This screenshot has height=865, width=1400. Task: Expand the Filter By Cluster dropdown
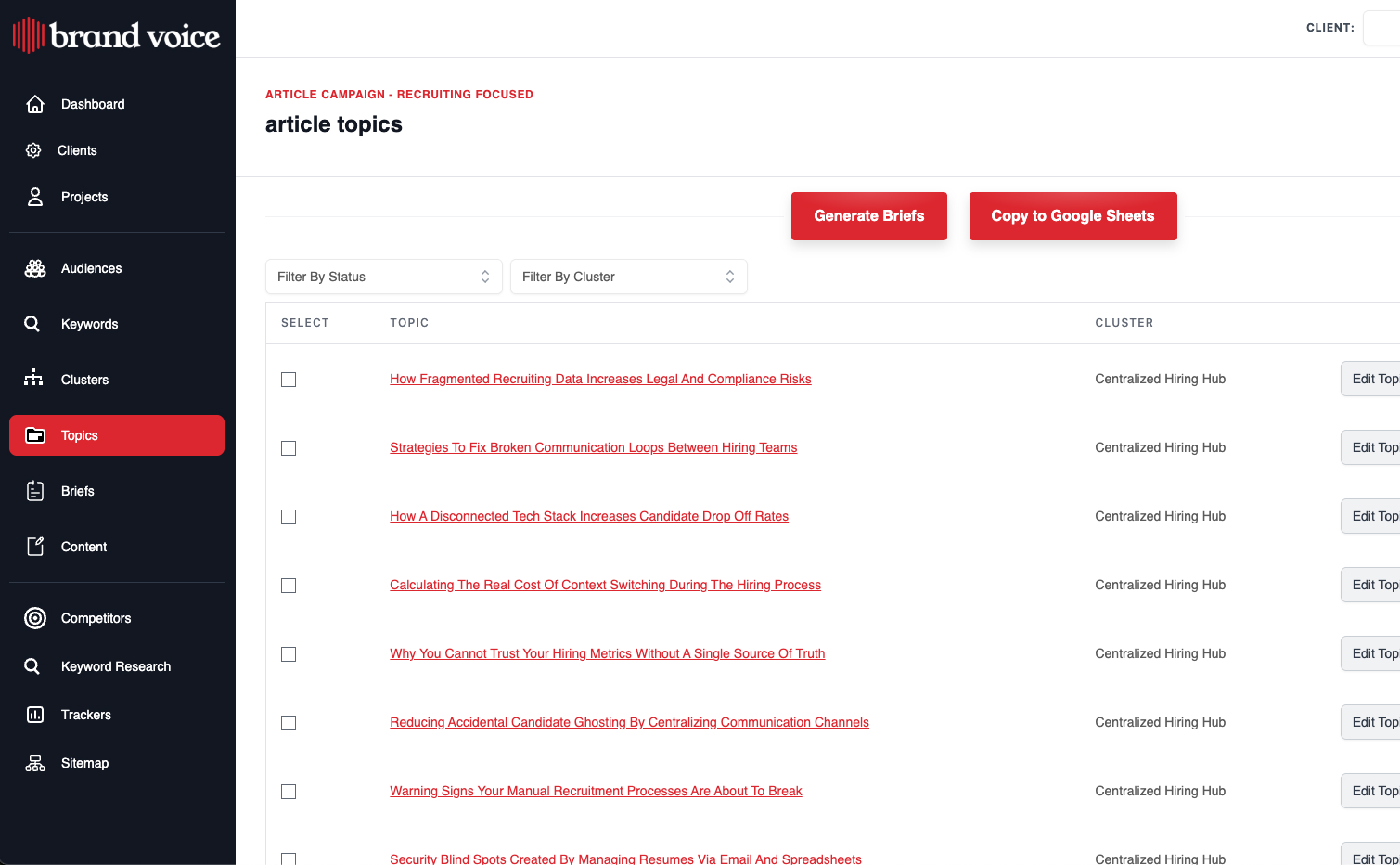tap(628, 277)
